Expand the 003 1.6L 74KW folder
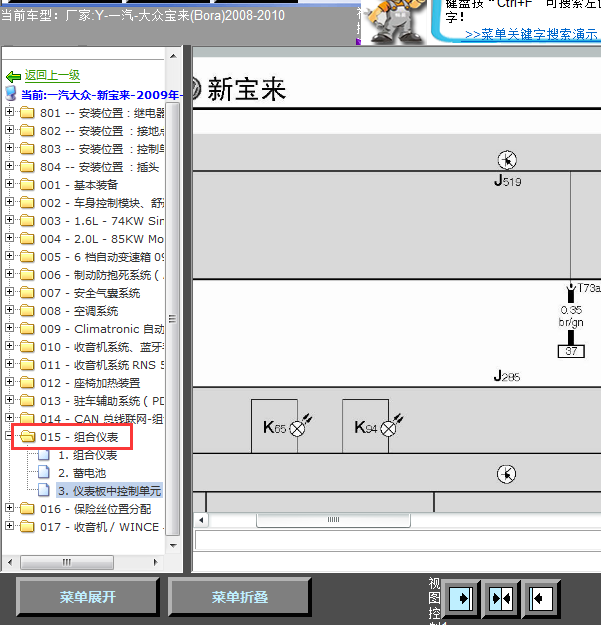This screenshot has height=628, width=601. [10, 220]
